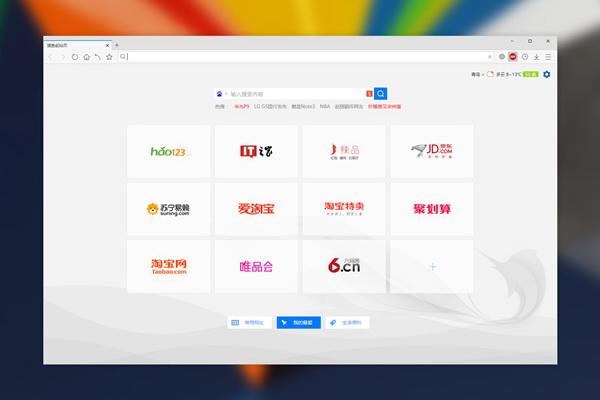Click the address bar magnifier icon
The height and width of the screenshot is (400, 600).
(122, 57)
